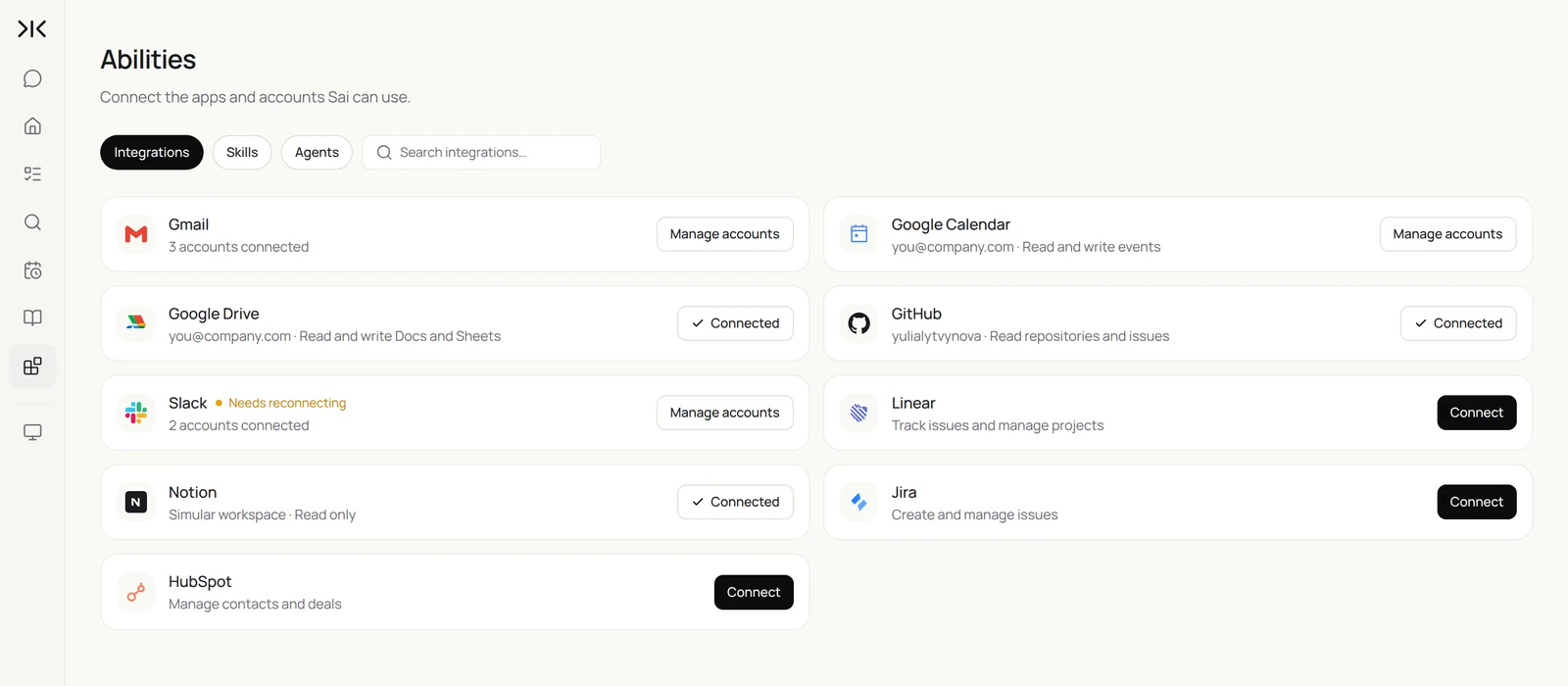Click the magnifier icon in search field
Viewport: 1568px width, 686px height.
[384, 153]
